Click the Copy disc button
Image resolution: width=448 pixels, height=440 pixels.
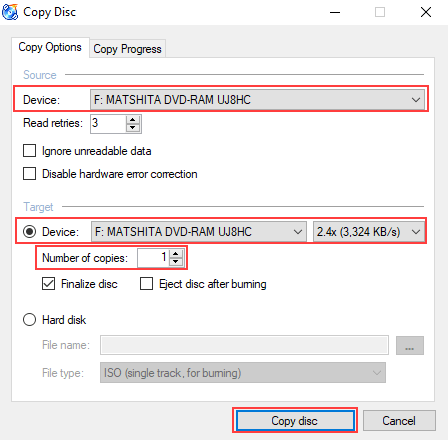pos(295,420)
